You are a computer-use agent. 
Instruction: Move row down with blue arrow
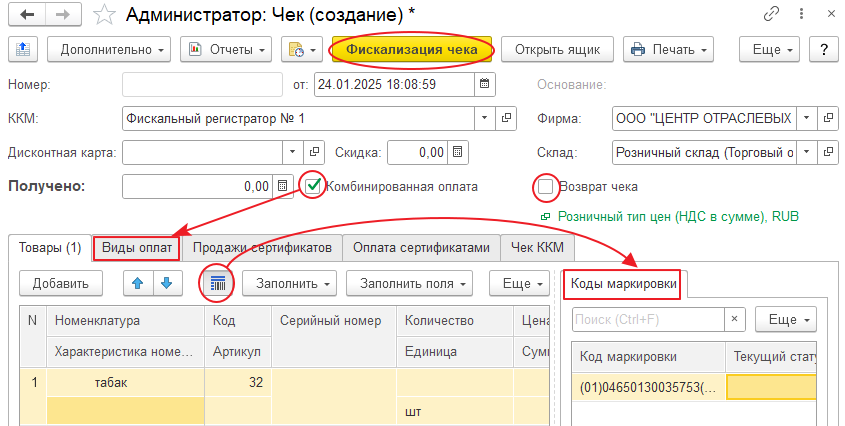165,283
